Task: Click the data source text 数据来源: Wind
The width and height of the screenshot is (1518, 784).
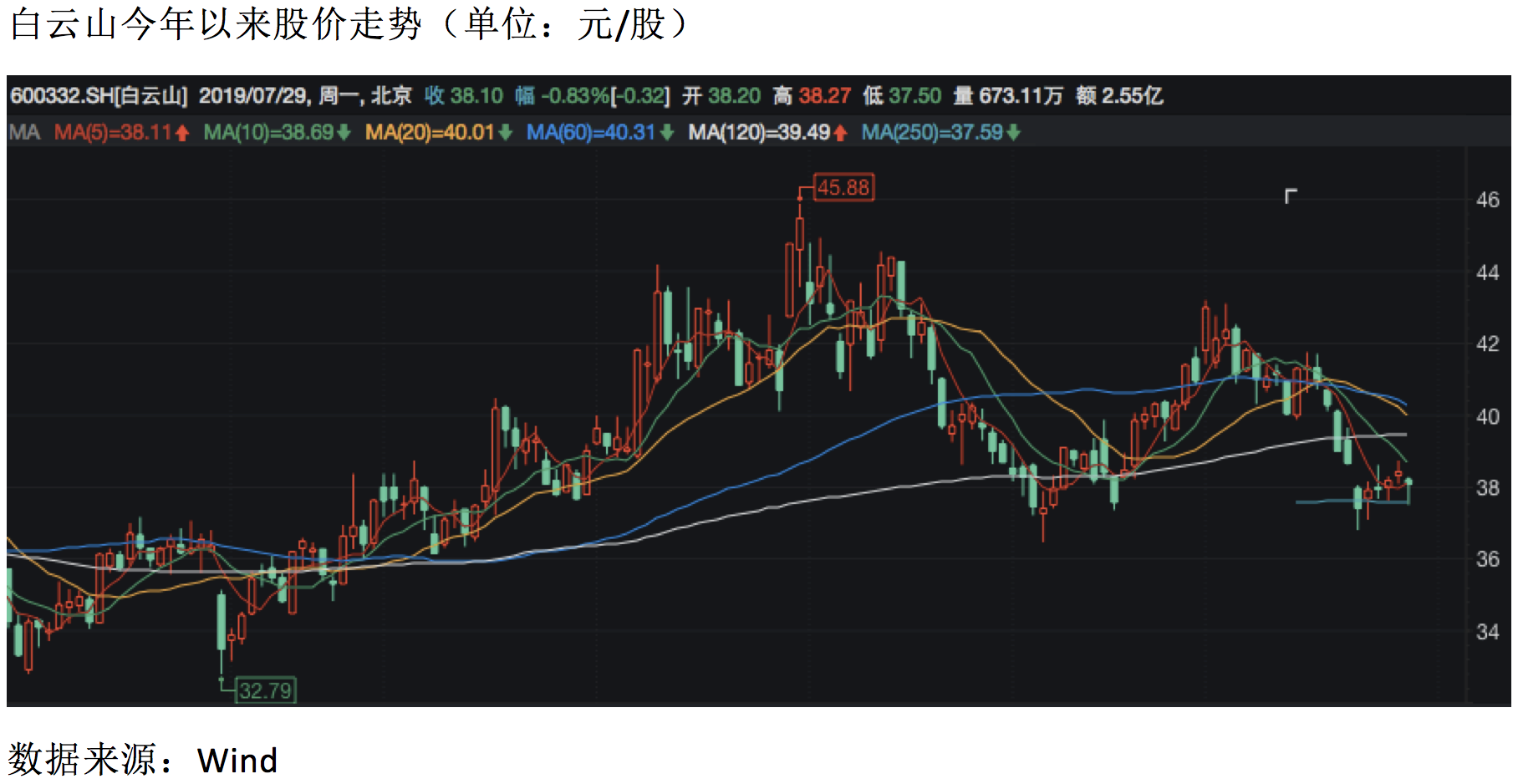Action: click(x=143, y=759)
